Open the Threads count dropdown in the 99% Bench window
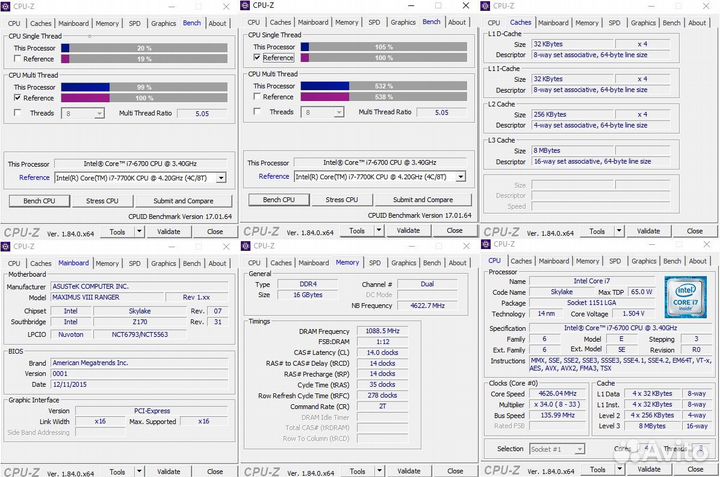This screenshot has width=720, height=477. 99,113
